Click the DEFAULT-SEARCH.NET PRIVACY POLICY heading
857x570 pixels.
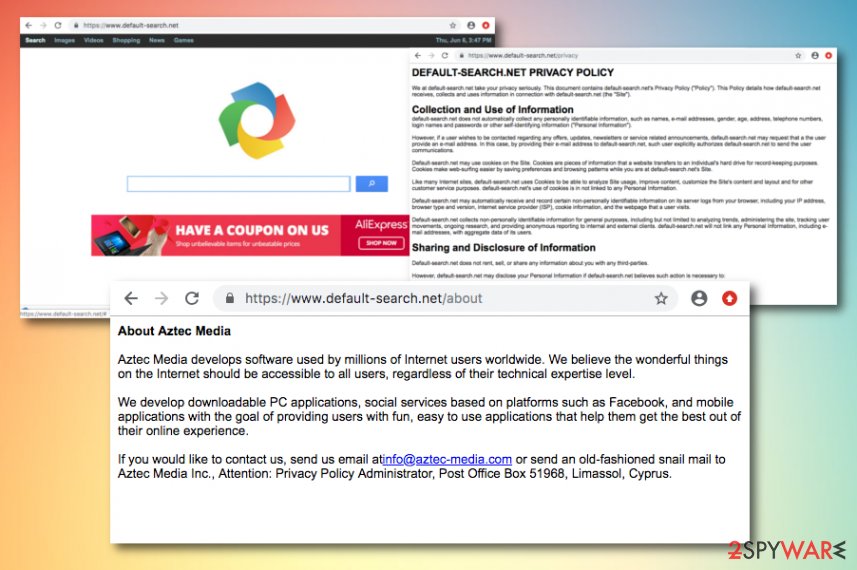(x=513, y=72)
